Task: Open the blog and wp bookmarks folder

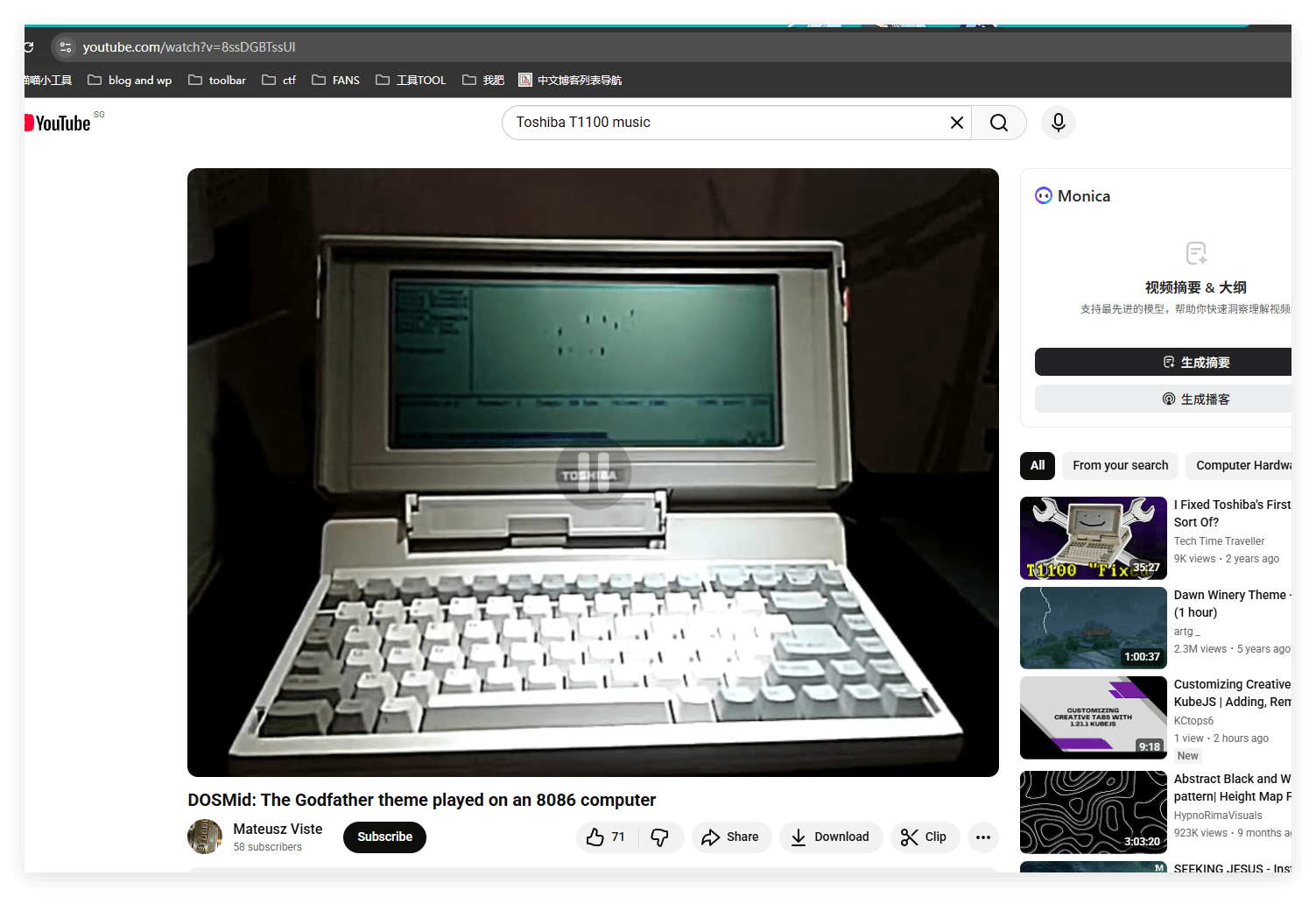Action: [x=130, y=81]
